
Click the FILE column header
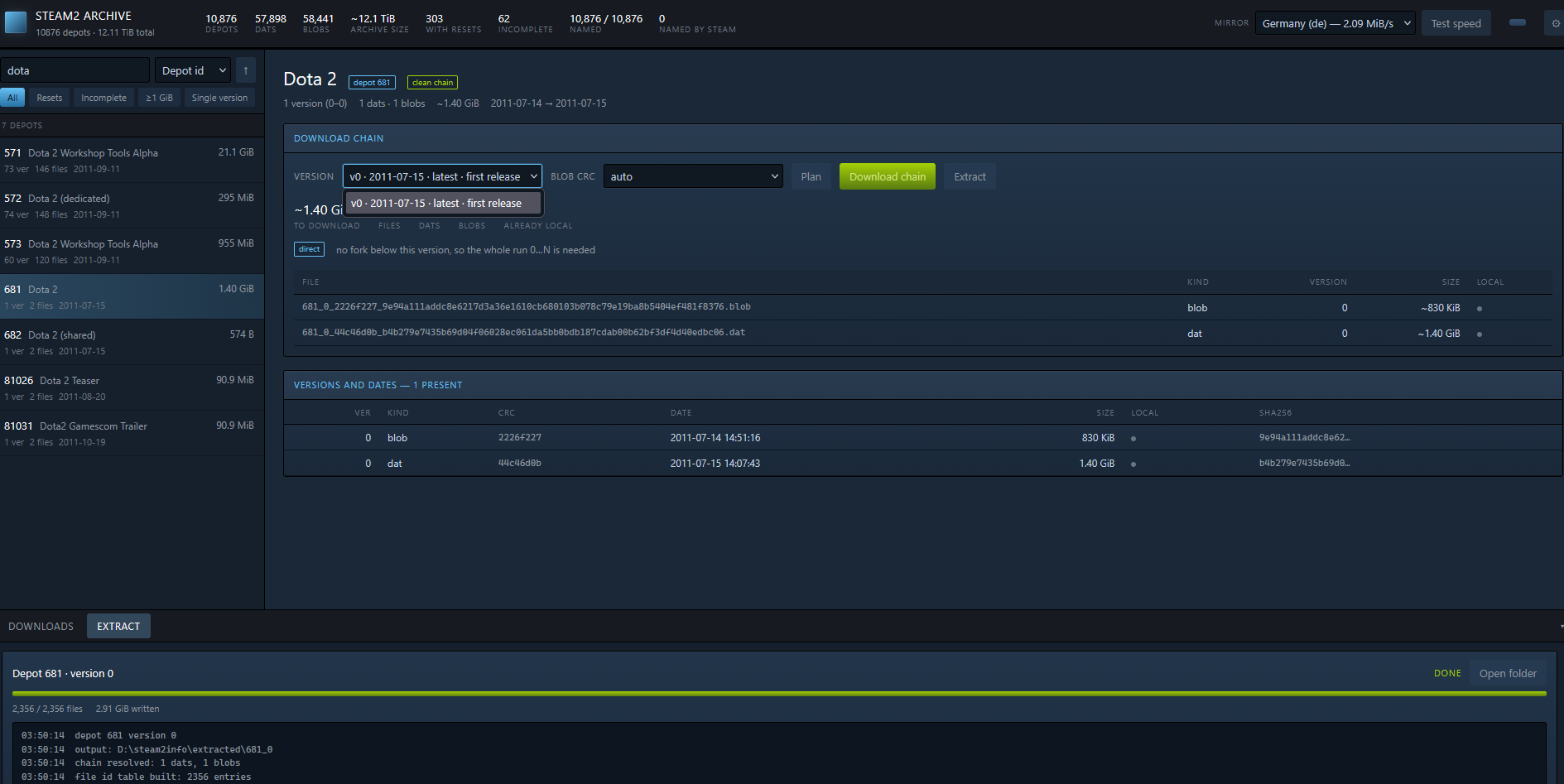point(310,282)
